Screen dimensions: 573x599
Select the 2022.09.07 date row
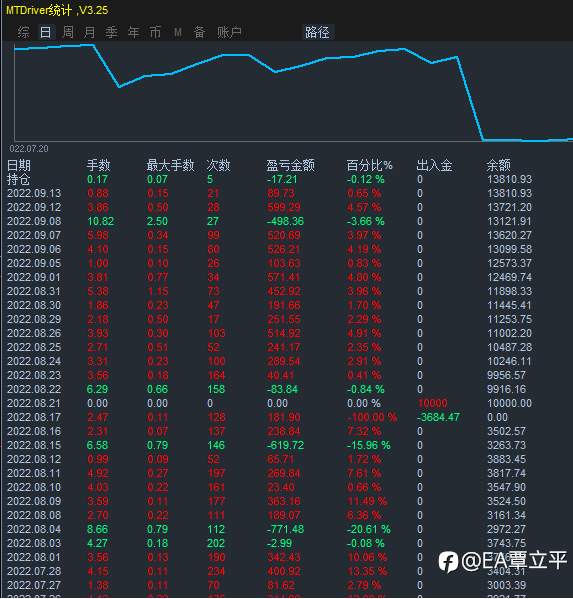click(x=34, y=235)
